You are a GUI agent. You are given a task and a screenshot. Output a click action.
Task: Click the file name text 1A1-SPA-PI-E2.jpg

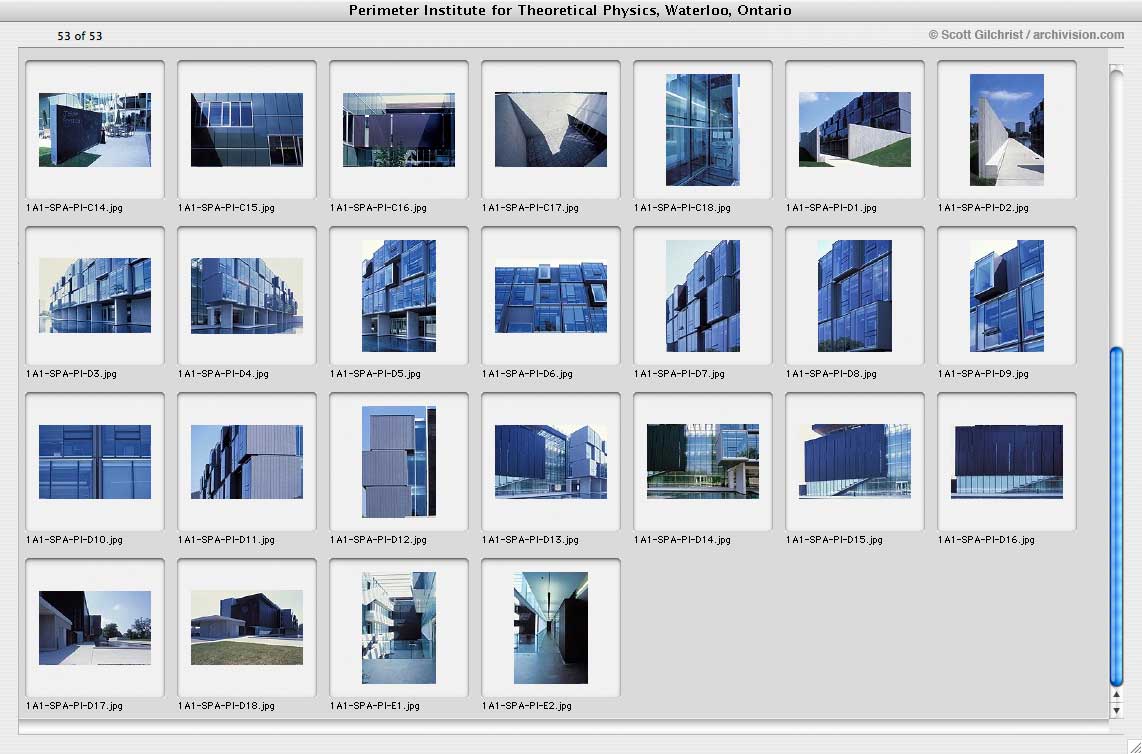(527, 706)
